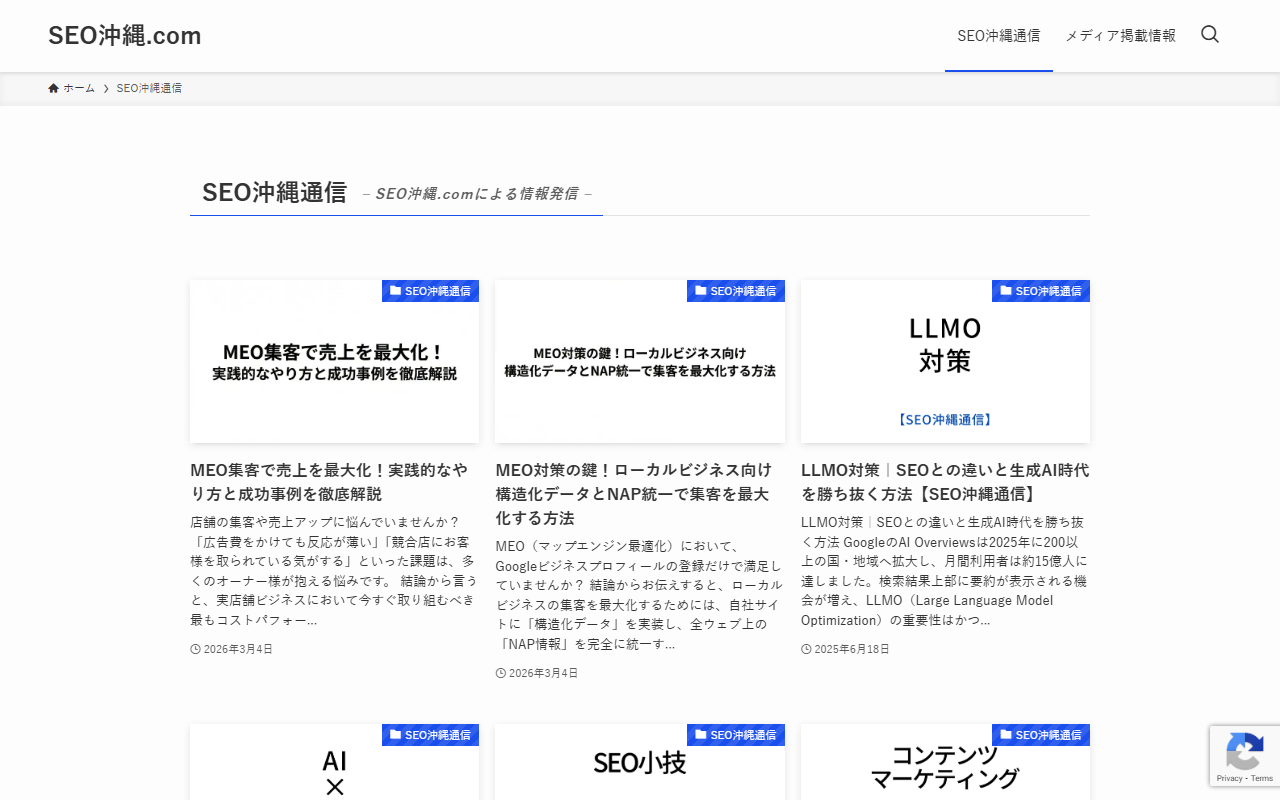The width and height of the screenshot is (1280, 800).
Task: Select the SEO沖縄通信 navigation menu item
Action: [x=998, y=36]
